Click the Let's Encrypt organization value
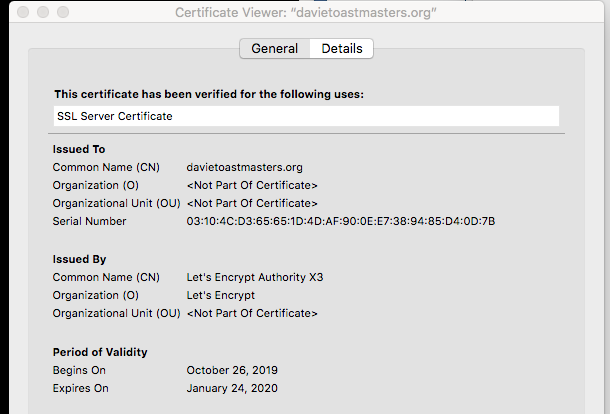The height and width of the screenshot is (414, 610). point(220,295)
